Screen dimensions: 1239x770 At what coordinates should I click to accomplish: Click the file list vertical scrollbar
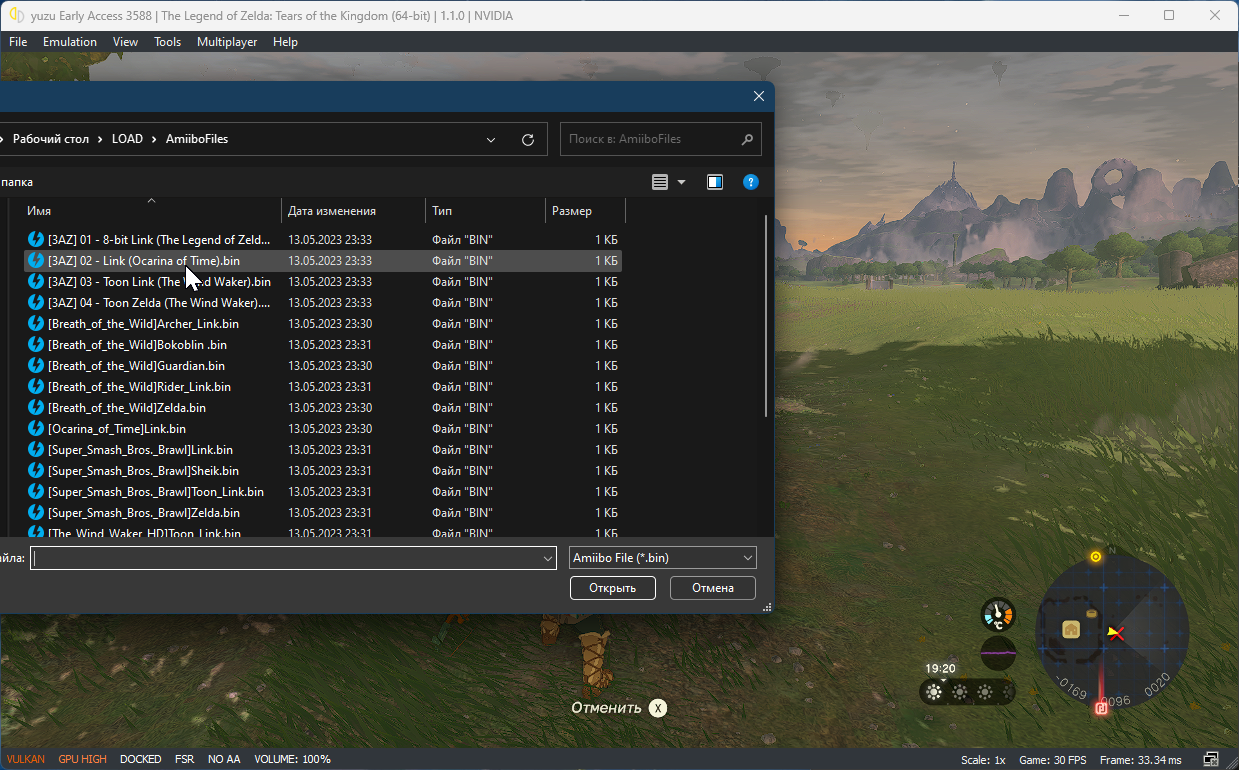point(767,314)
